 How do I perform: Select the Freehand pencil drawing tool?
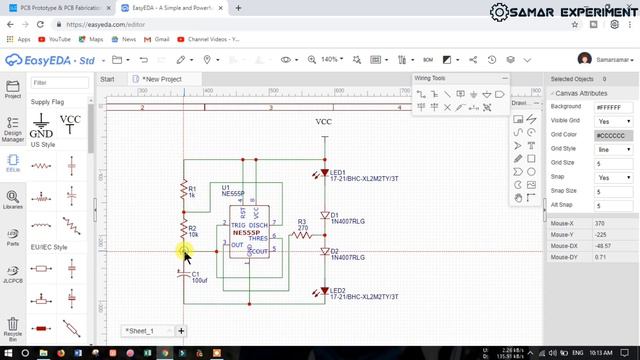click(518, 158)
